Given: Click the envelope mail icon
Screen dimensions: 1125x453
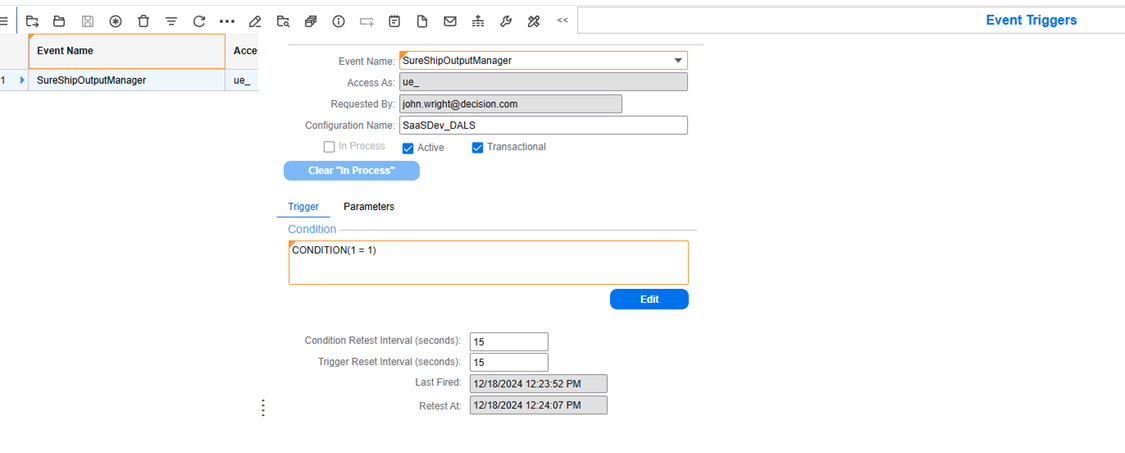Looking at the screenshot, I should click(450, 21).
